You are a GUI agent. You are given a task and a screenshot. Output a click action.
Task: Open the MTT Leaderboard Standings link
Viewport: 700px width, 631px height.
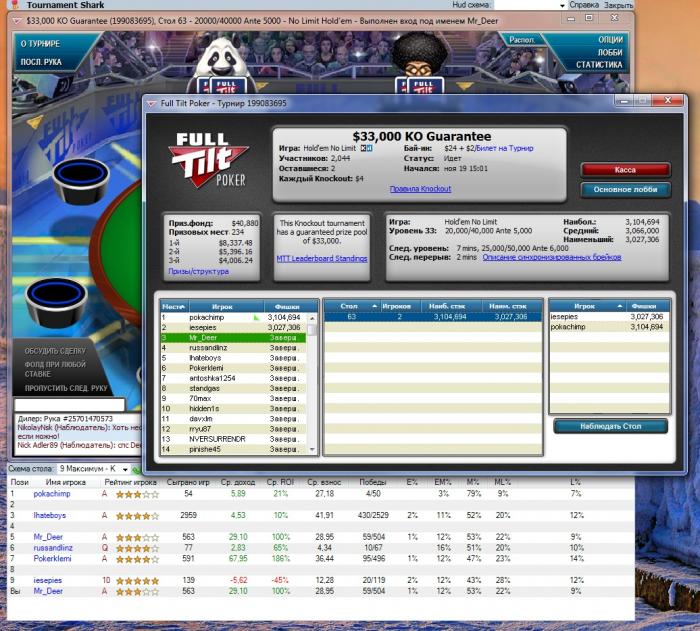(x=322, y=259)
